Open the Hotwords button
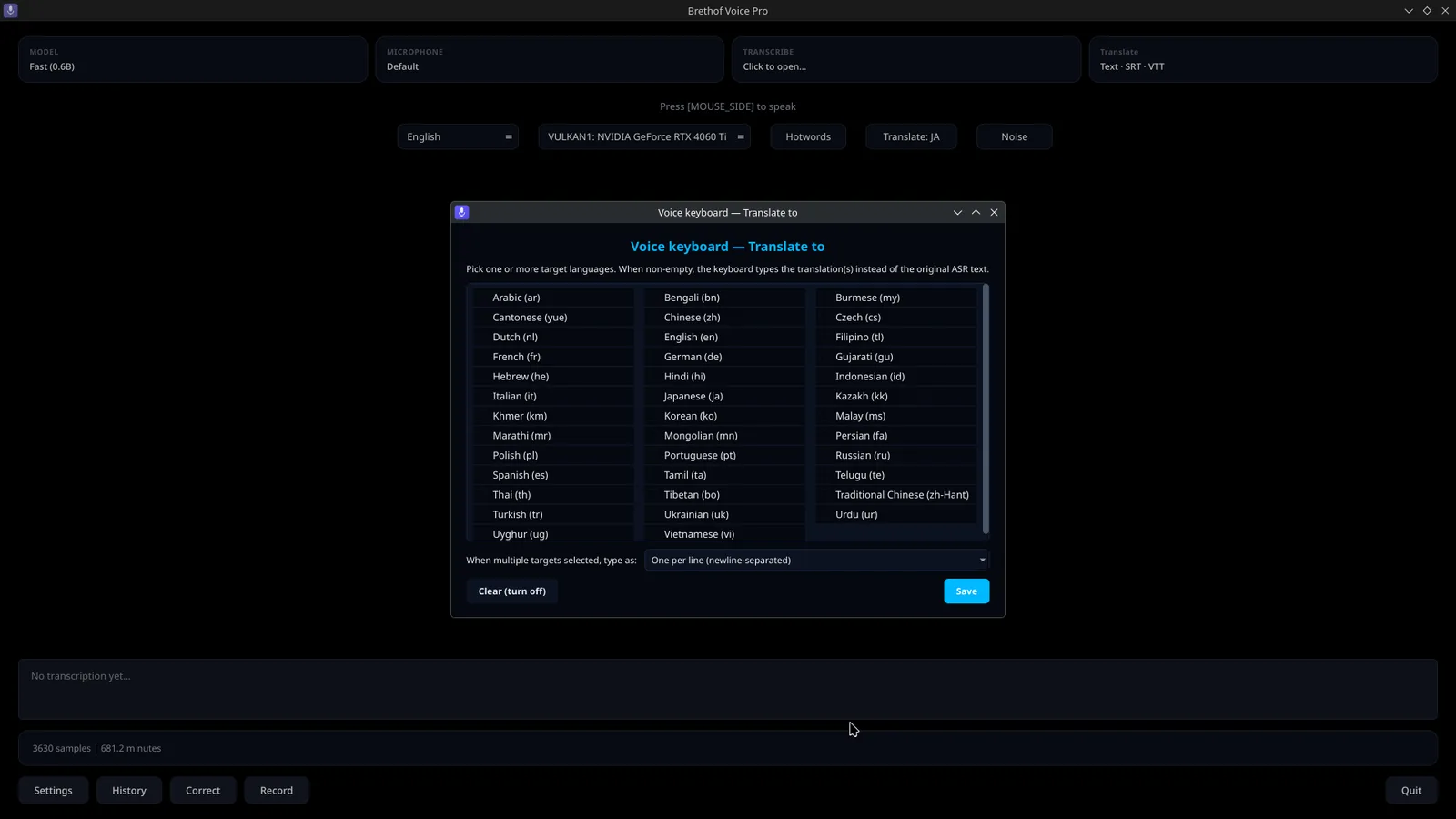The image size is (1456, 819). point(808,136)
